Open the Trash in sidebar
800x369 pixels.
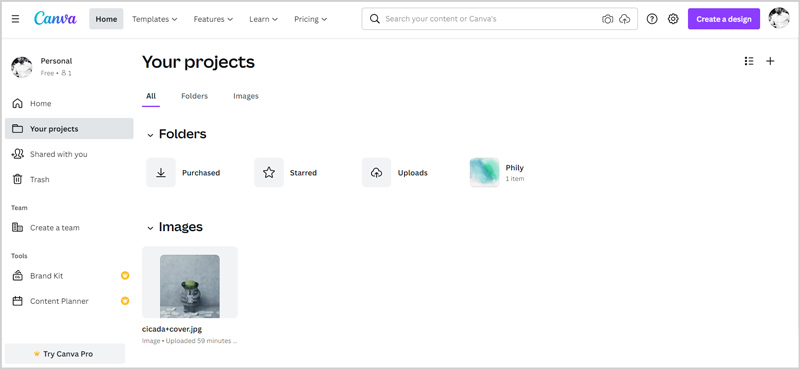point(69,179)
